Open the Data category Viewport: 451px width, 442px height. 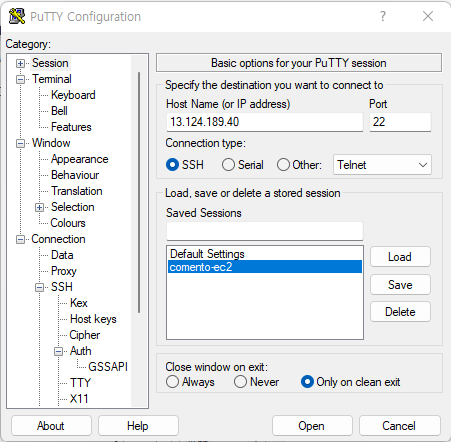62,255
